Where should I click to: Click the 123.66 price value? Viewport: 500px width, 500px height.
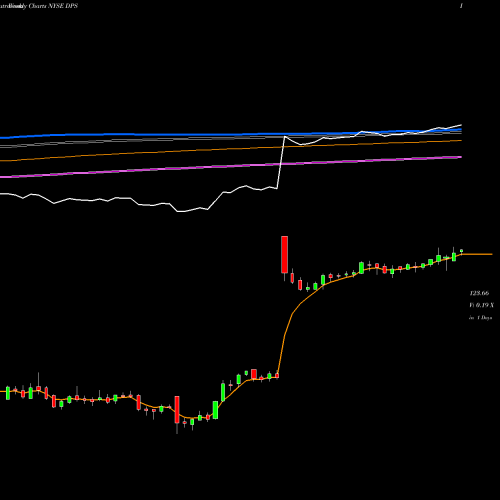coord(479,293)
